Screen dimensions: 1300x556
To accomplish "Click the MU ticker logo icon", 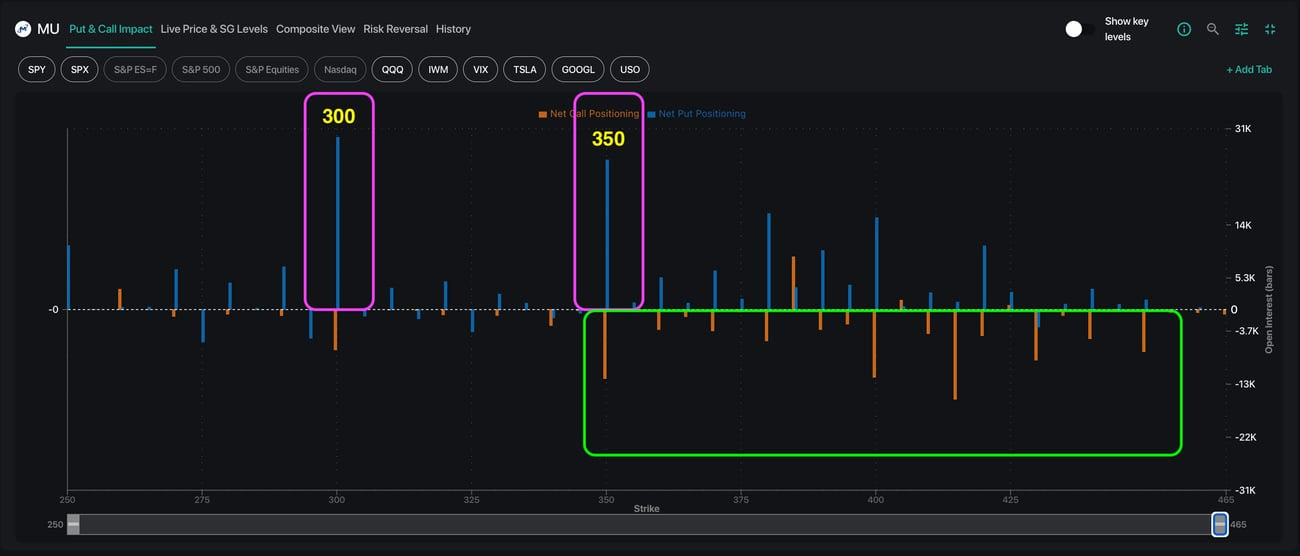I will pyautogui.click(x=23, y=29).
